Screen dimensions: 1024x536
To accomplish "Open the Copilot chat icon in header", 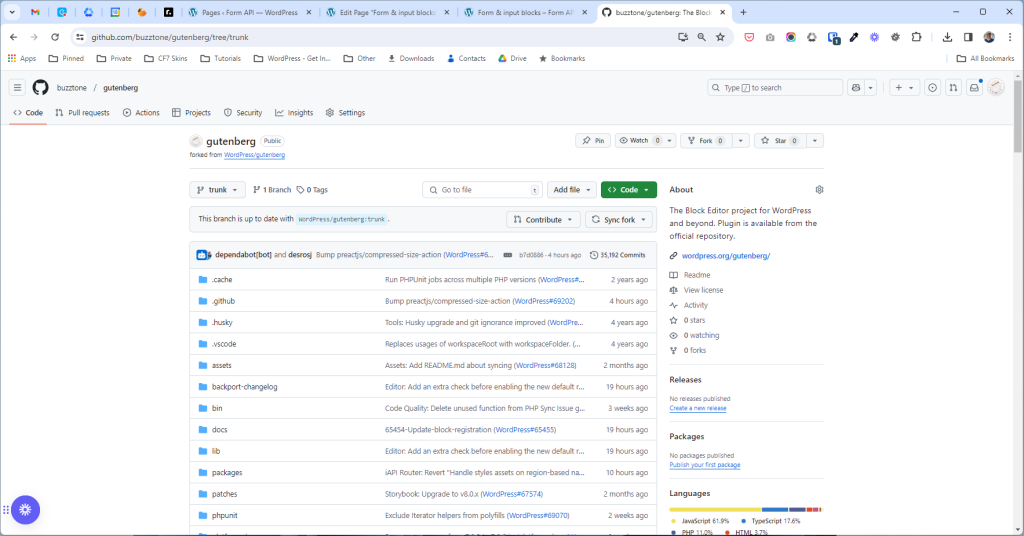I will click(x=855, y=88).
